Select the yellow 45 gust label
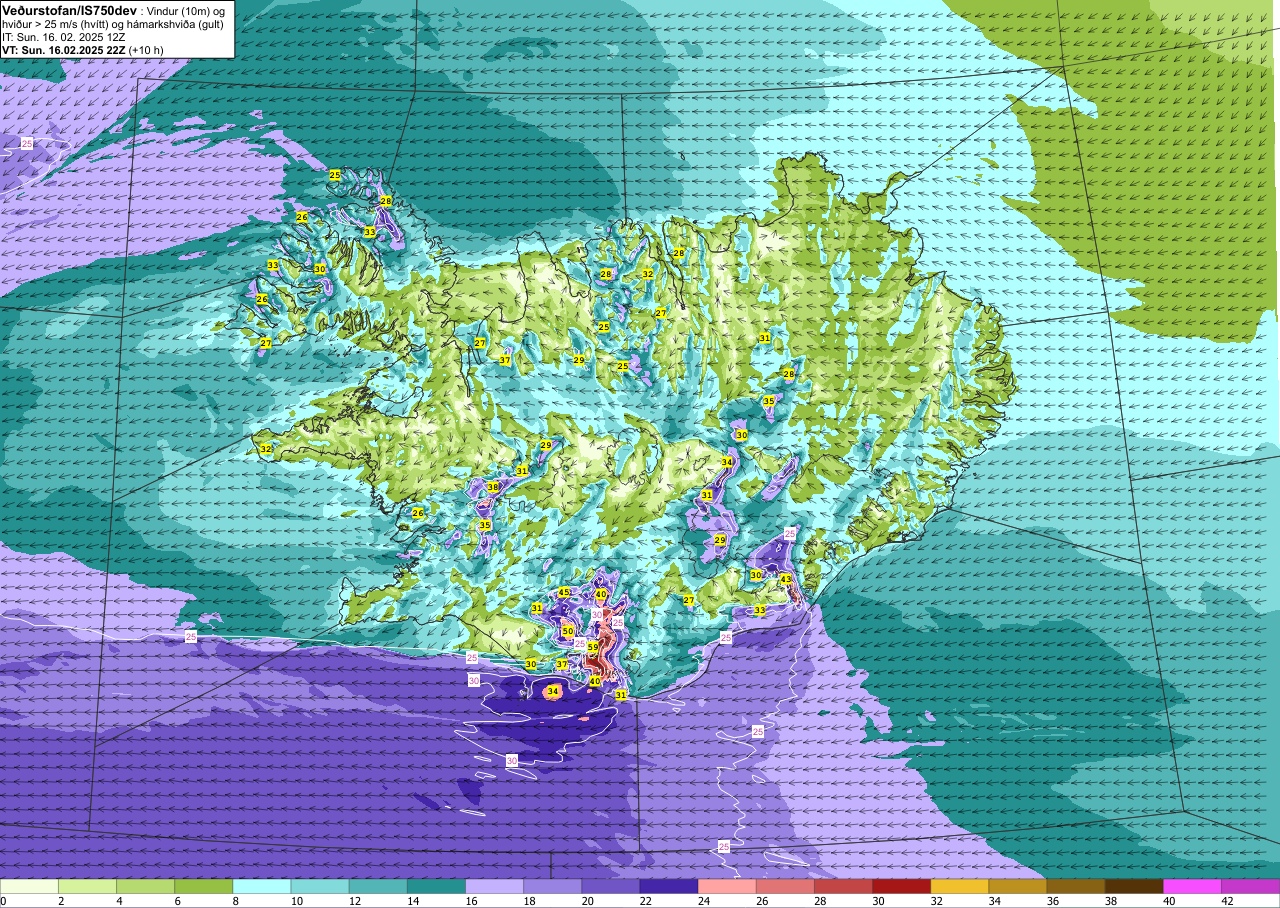This screenshot has height=908, width=1280. coord(564,593)
